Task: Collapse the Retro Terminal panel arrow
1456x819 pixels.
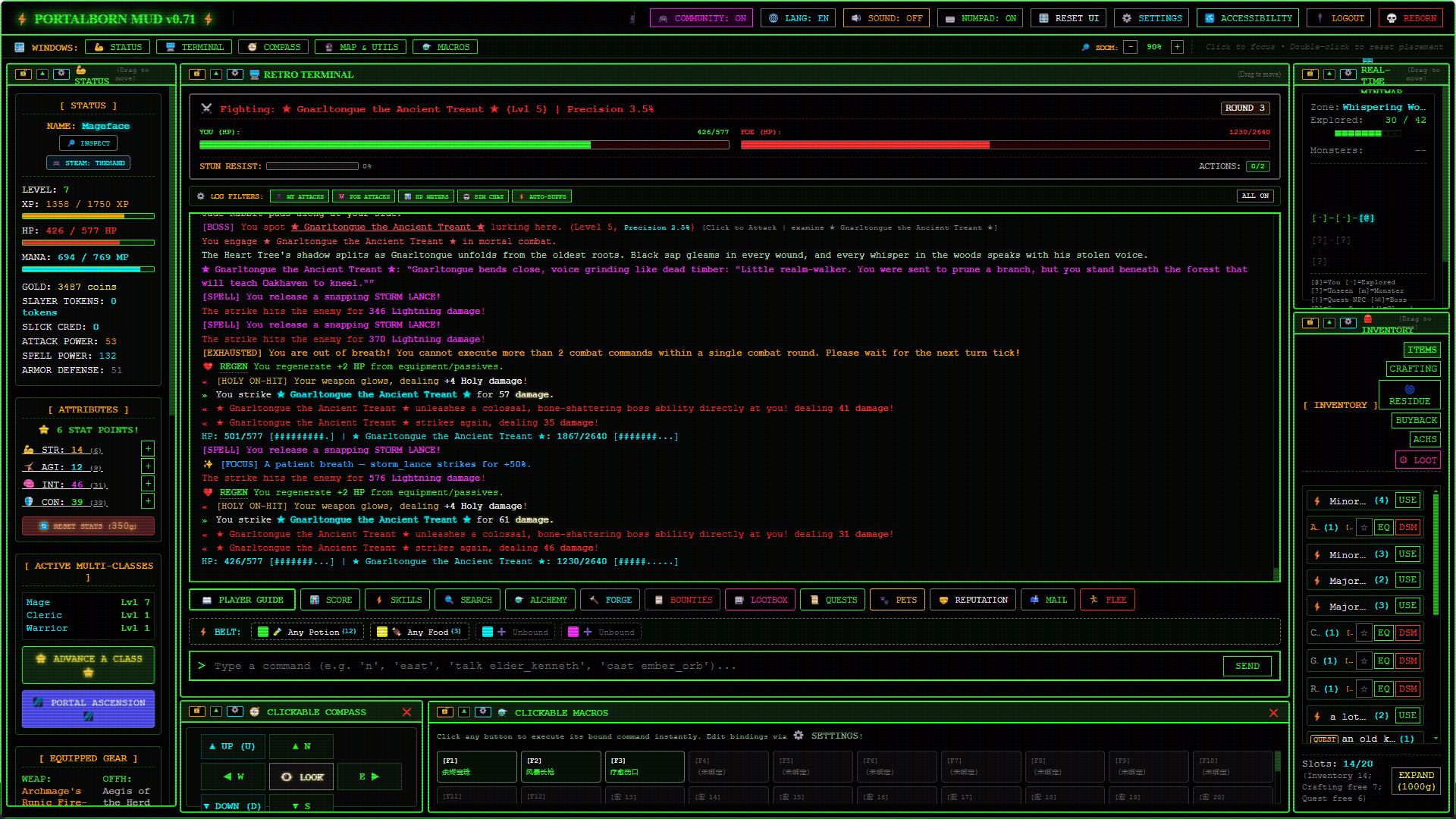Action: [216, 74]
